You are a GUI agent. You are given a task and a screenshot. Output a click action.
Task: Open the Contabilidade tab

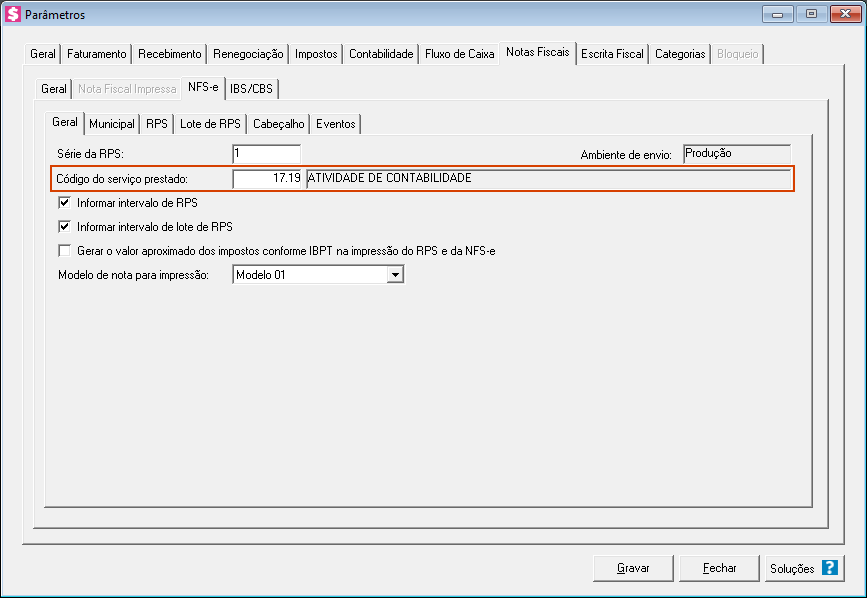click(381, 54)
